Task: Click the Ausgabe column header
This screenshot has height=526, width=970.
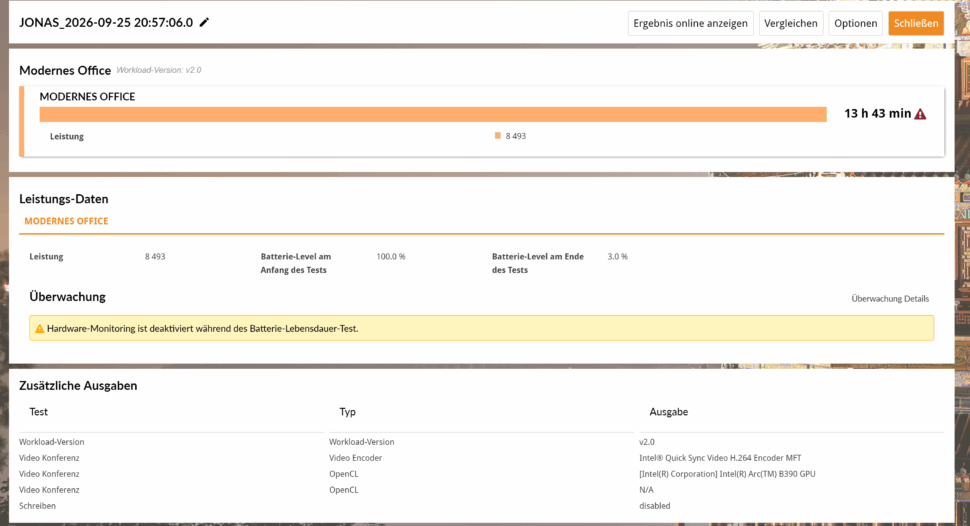Action: click(x=668, y=412)
